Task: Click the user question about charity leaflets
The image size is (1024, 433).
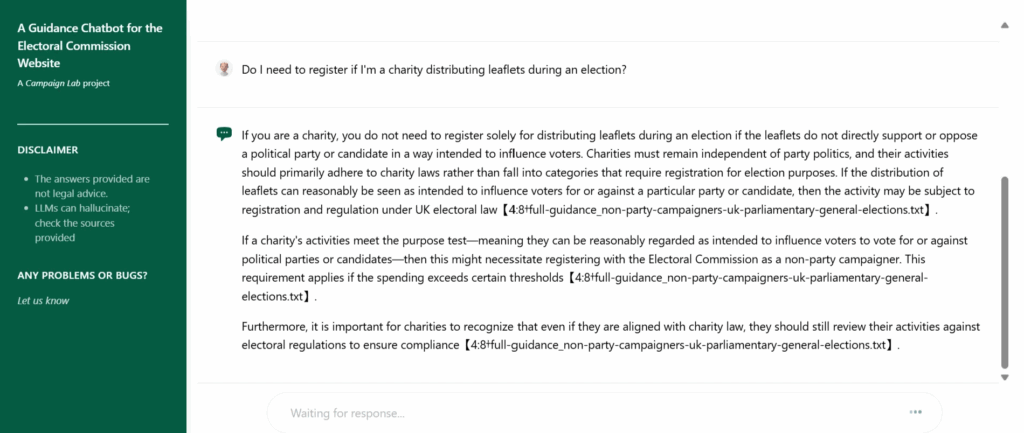Action: [x=434, y=70]
